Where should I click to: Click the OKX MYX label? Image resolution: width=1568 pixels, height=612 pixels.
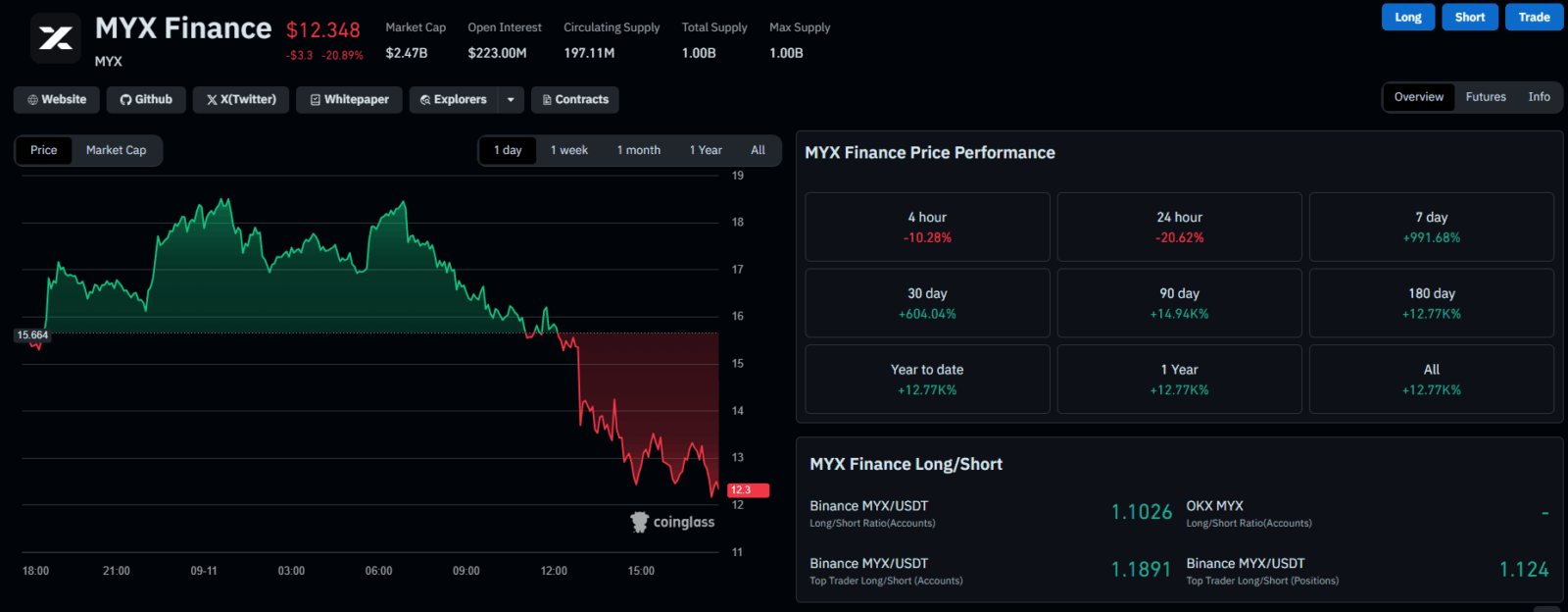click(1215, 506)
